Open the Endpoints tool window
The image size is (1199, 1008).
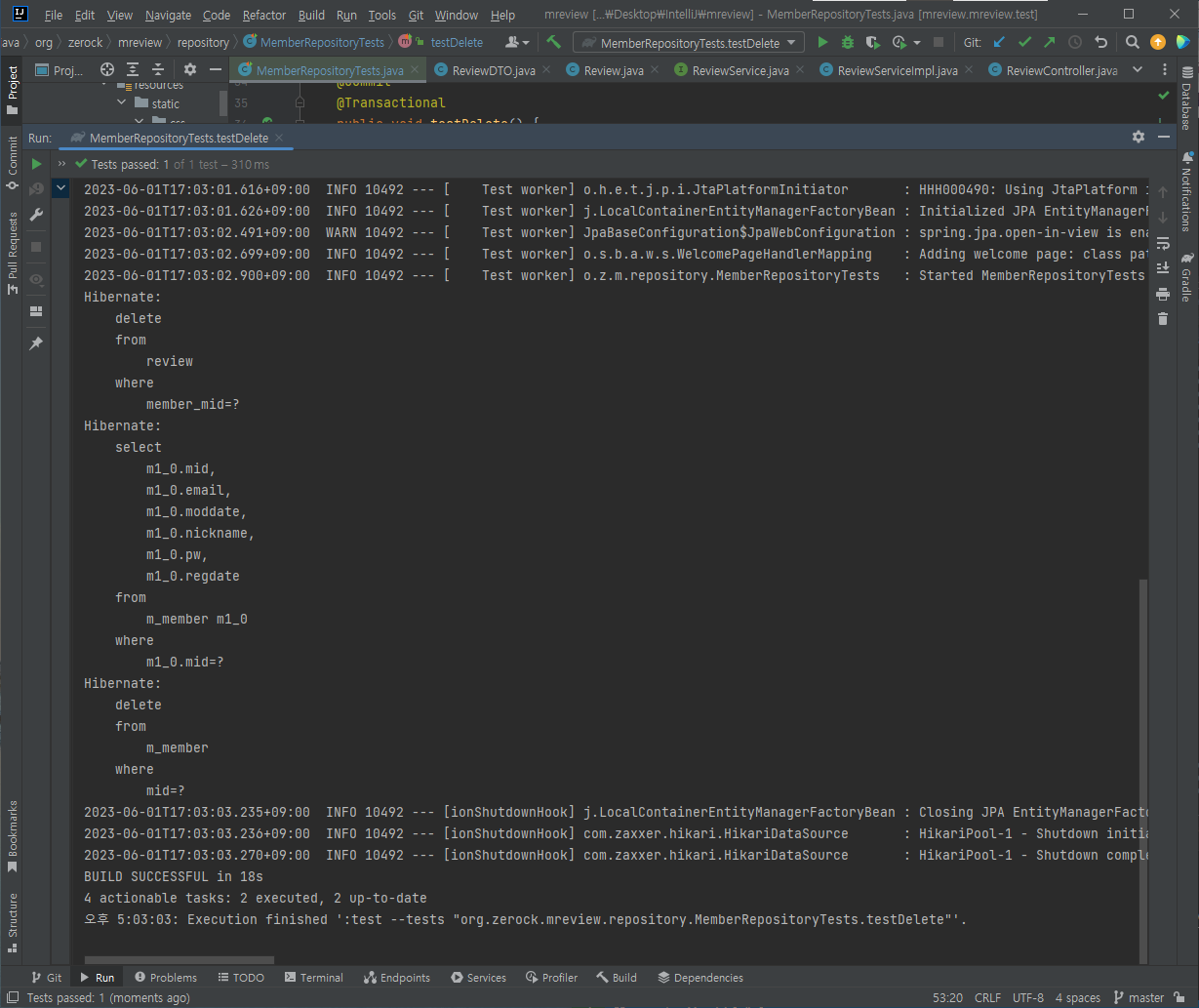[397, 978]
